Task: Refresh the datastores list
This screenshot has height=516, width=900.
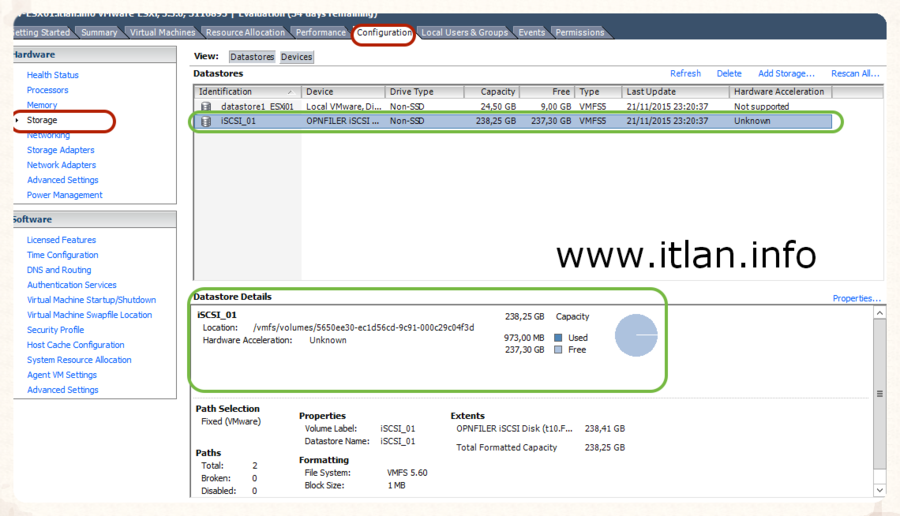Action: 685,74
